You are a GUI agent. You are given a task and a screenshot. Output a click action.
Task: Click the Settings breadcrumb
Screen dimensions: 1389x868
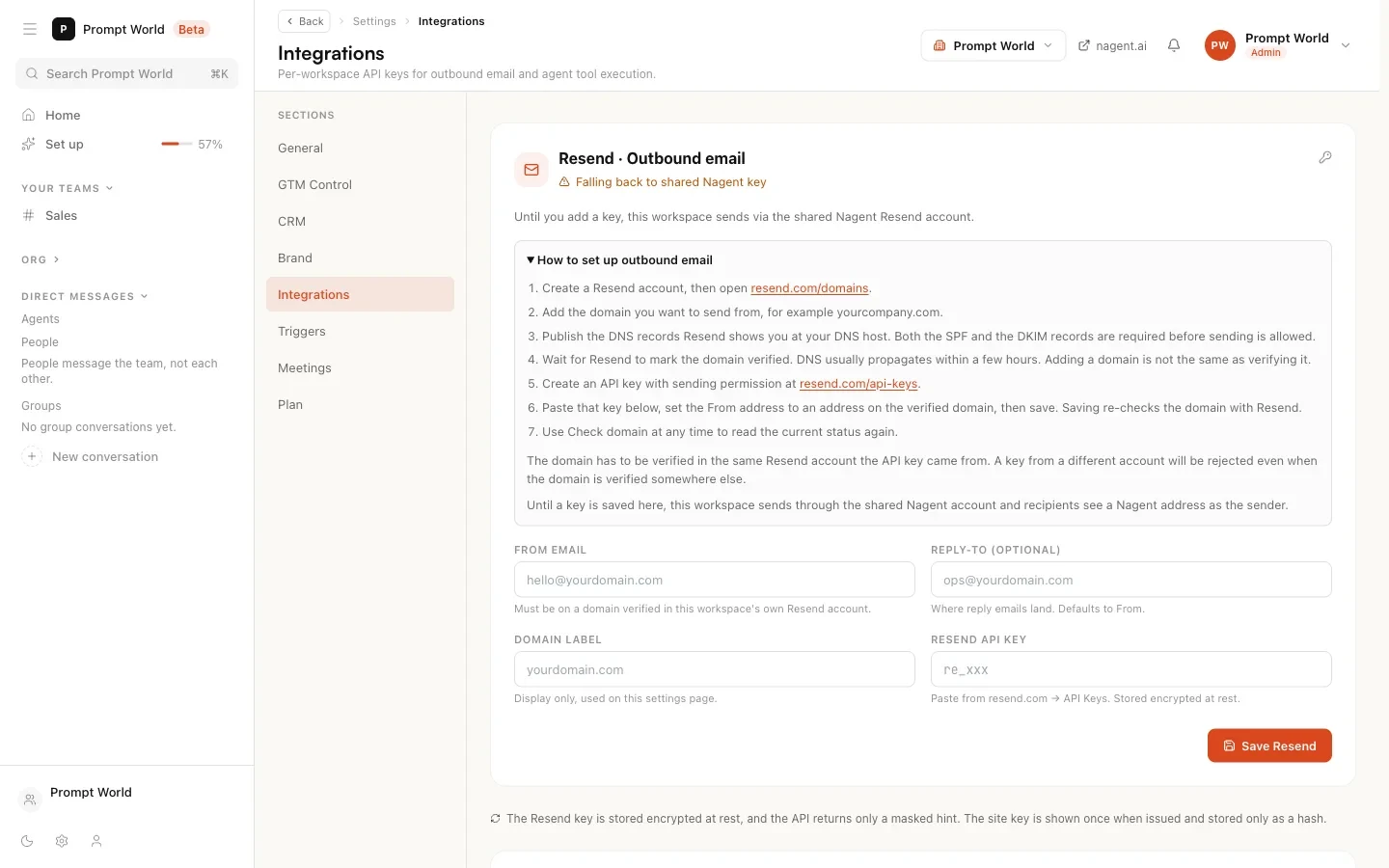point(374,21)
